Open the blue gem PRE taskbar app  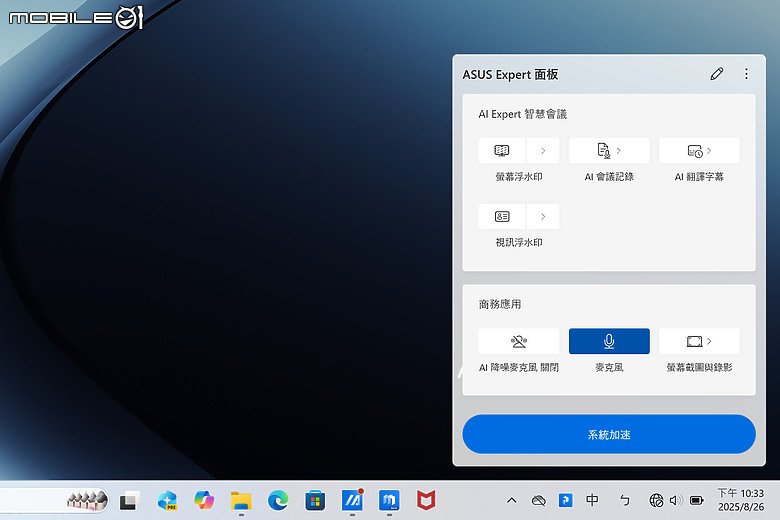pyautogui.click(x=167, y=501)
